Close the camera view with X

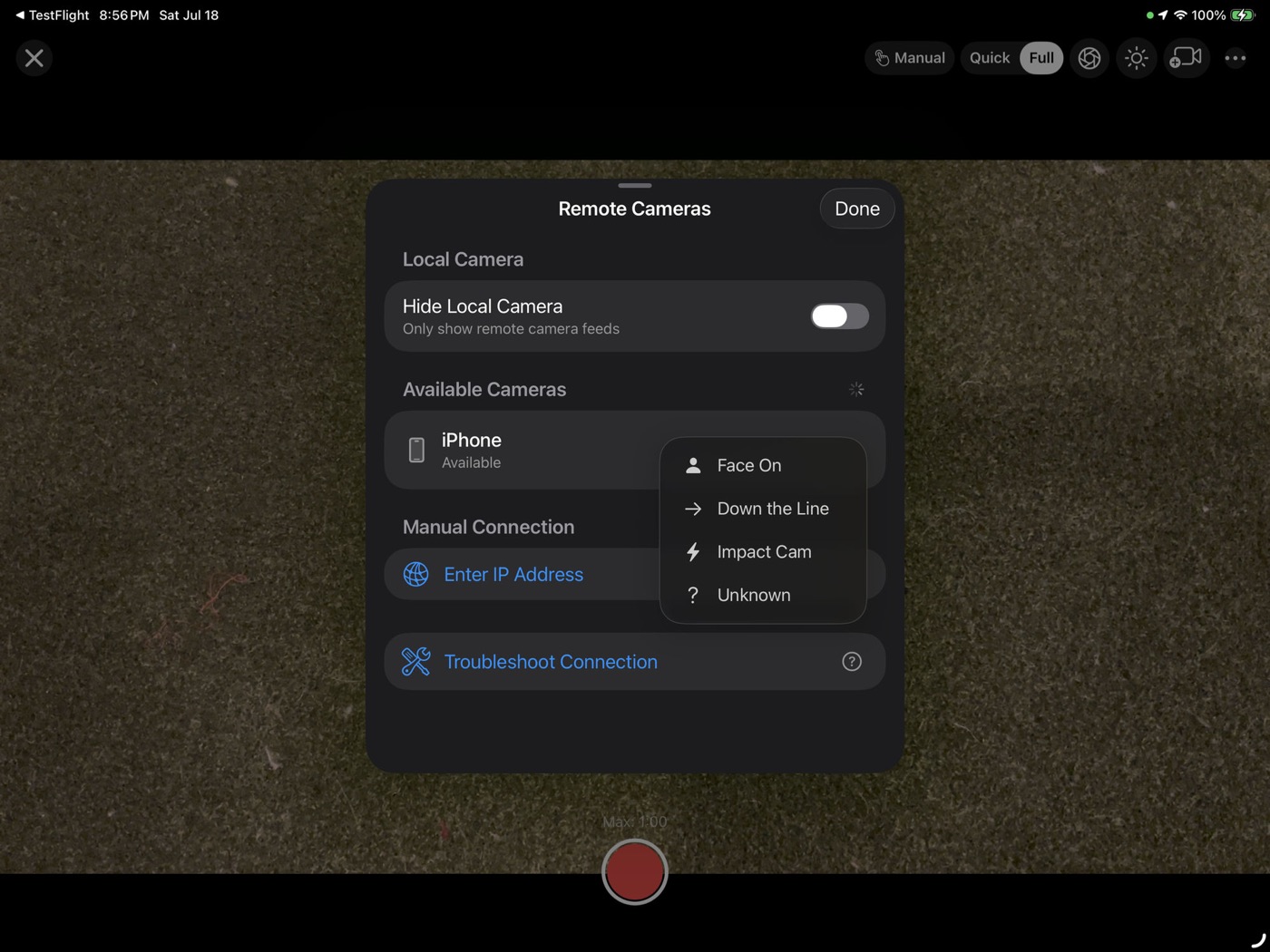(x=34, y=58)
